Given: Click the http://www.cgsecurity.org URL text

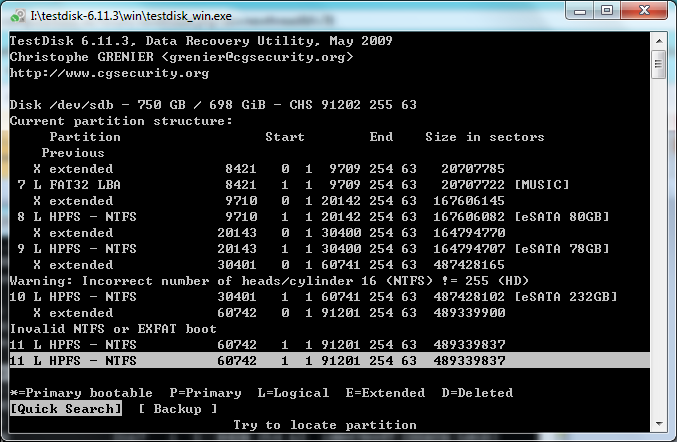Looking at the screenshot, I should [109, 73].
